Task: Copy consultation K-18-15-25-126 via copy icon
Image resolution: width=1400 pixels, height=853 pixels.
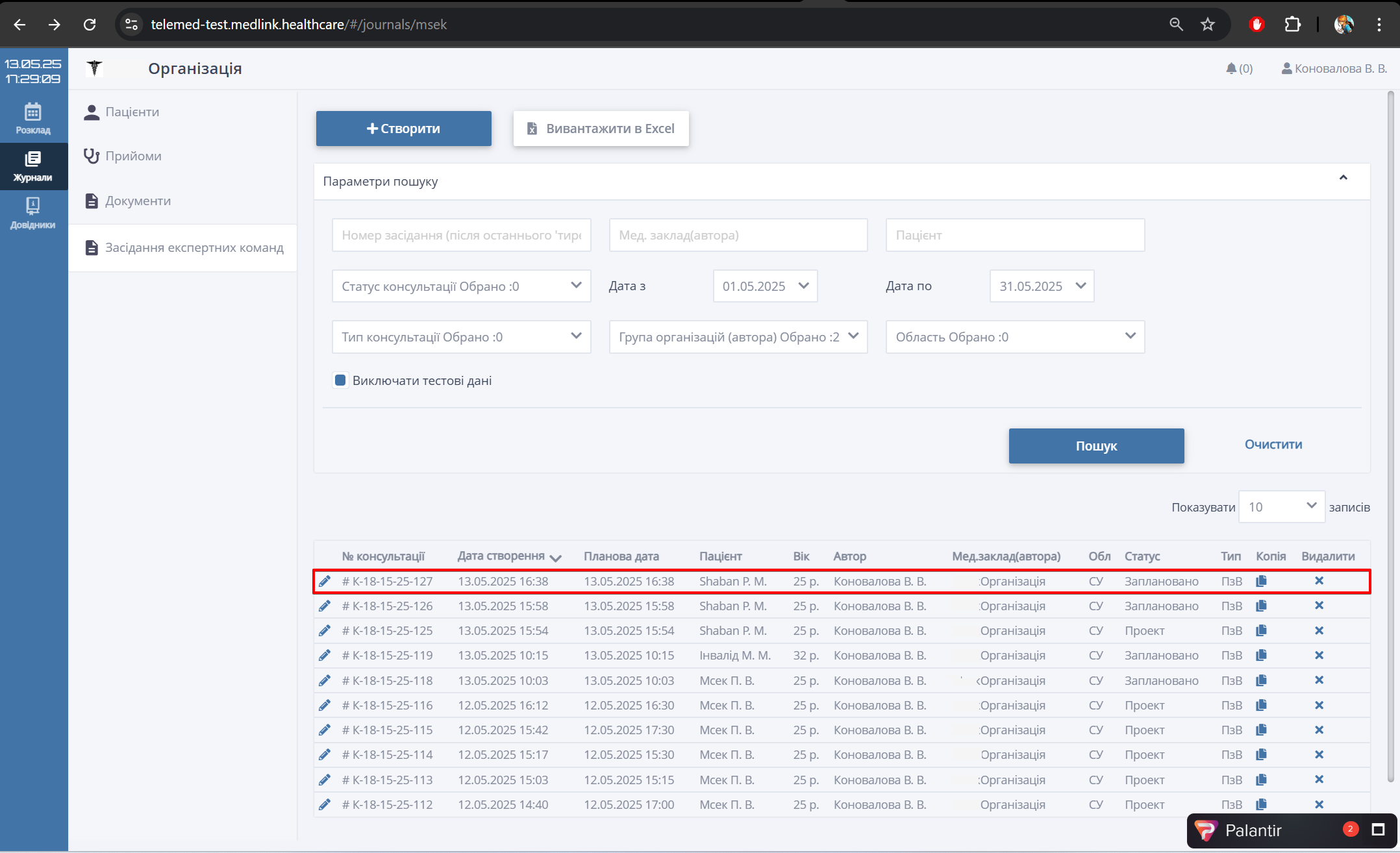Action: 1261,606
